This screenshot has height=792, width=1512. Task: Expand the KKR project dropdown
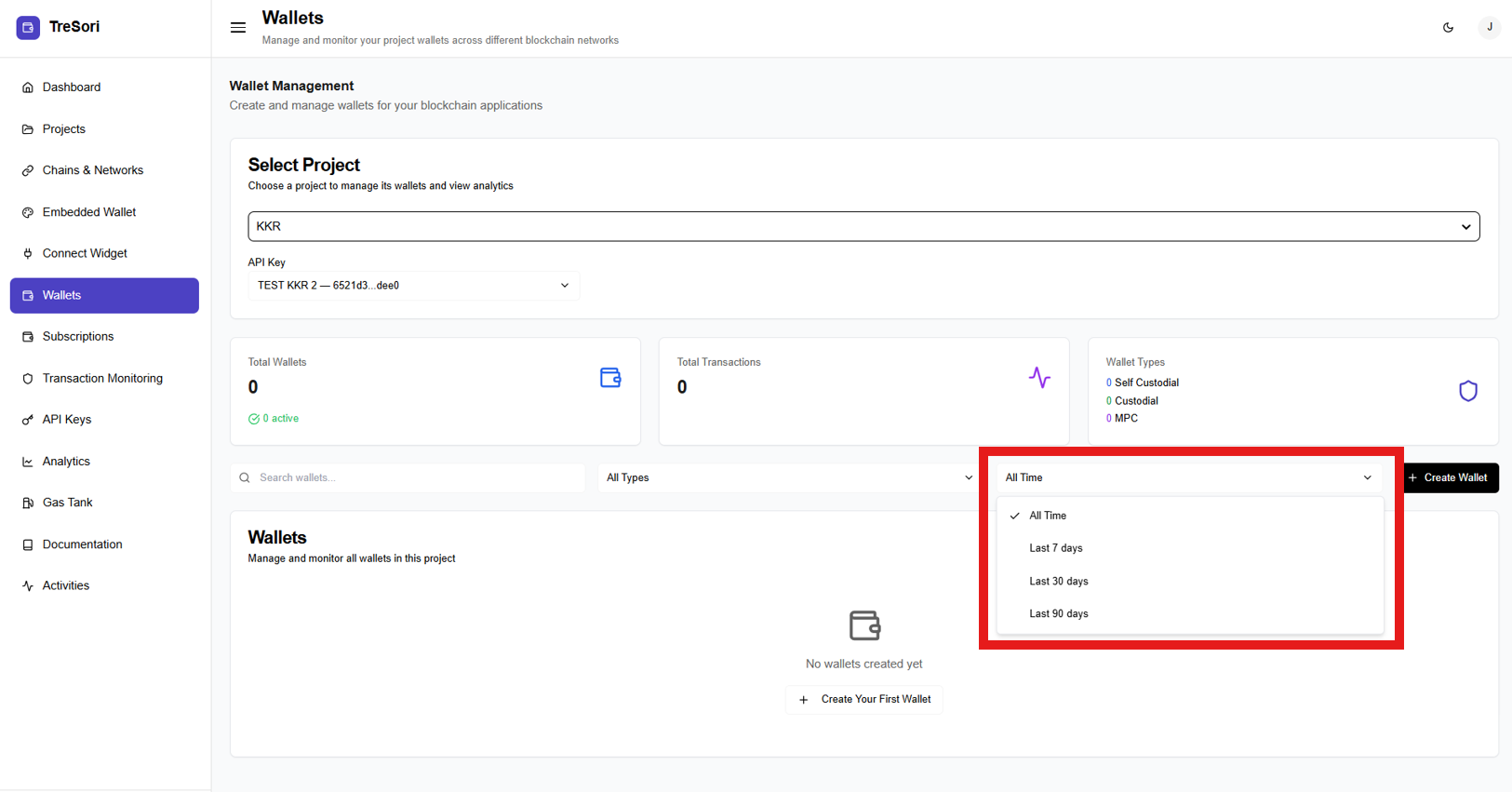[863, 226]
